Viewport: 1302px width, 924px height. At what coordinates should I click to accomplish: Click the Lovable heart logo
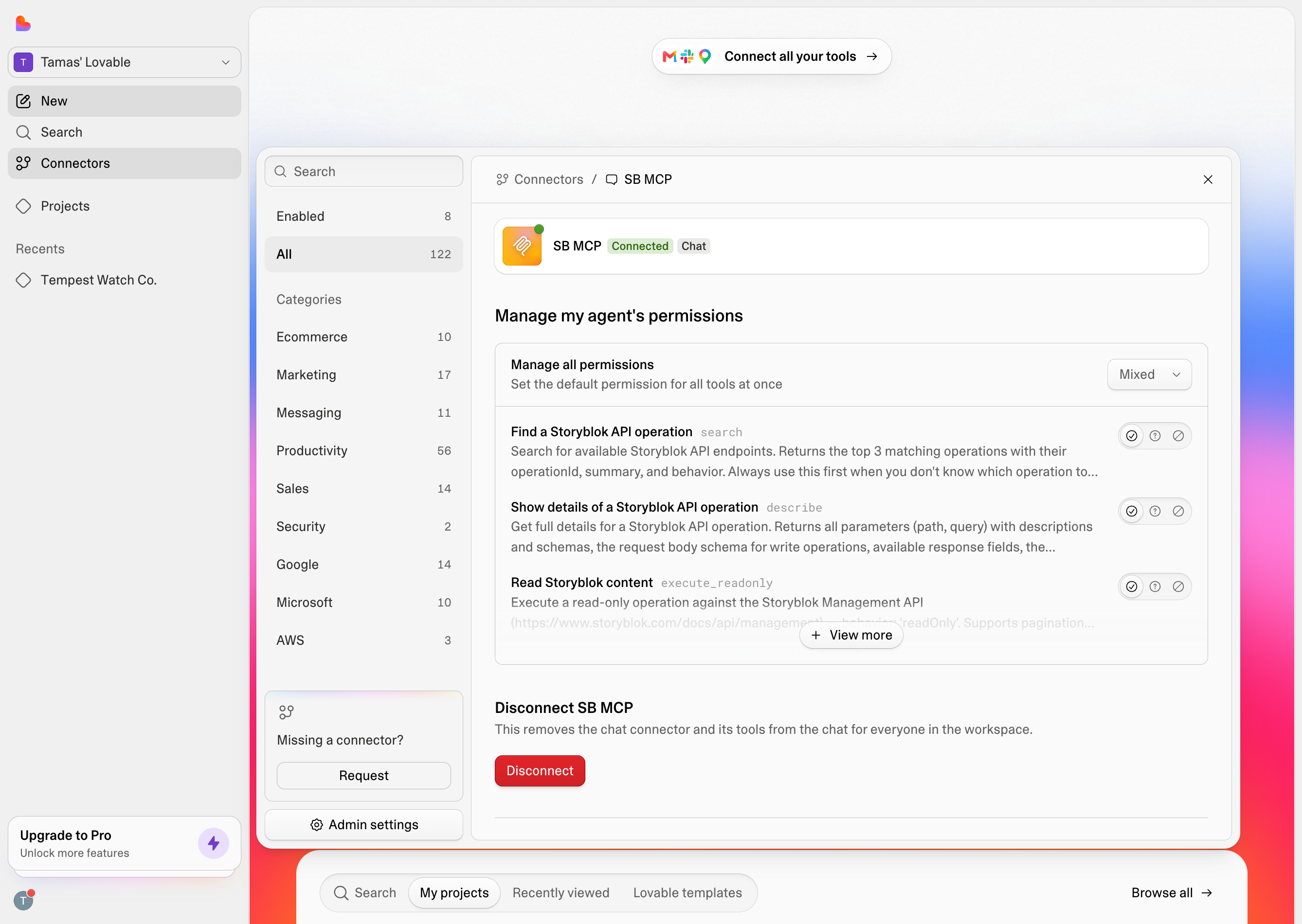click(x=23, y=23)
